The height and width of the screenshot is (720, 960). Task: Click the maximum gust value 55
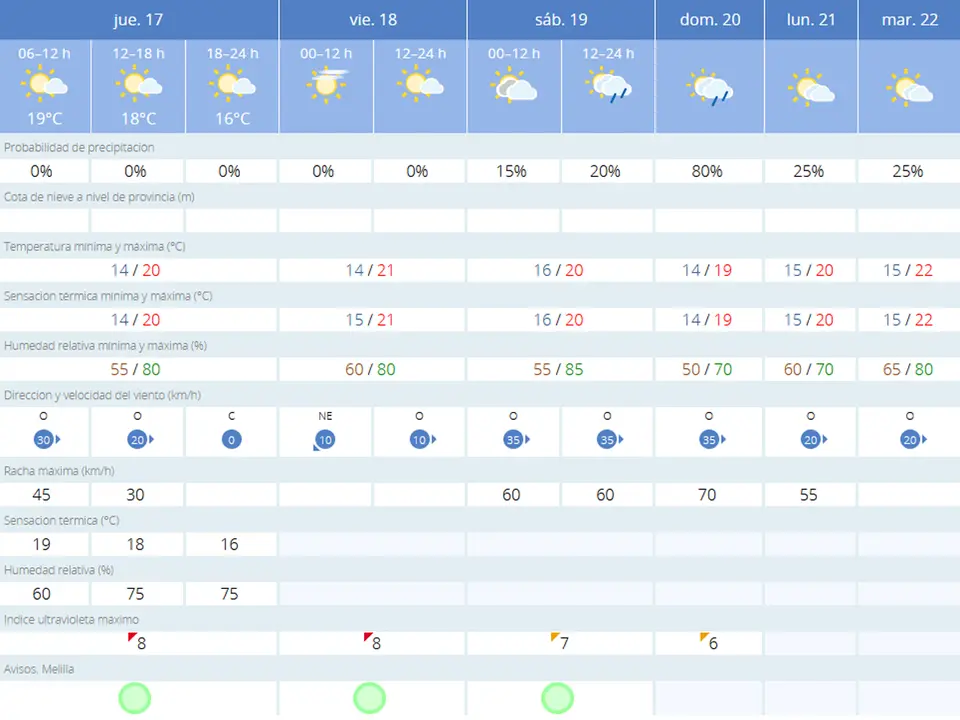pyautogui.click(x=809, y=495)
